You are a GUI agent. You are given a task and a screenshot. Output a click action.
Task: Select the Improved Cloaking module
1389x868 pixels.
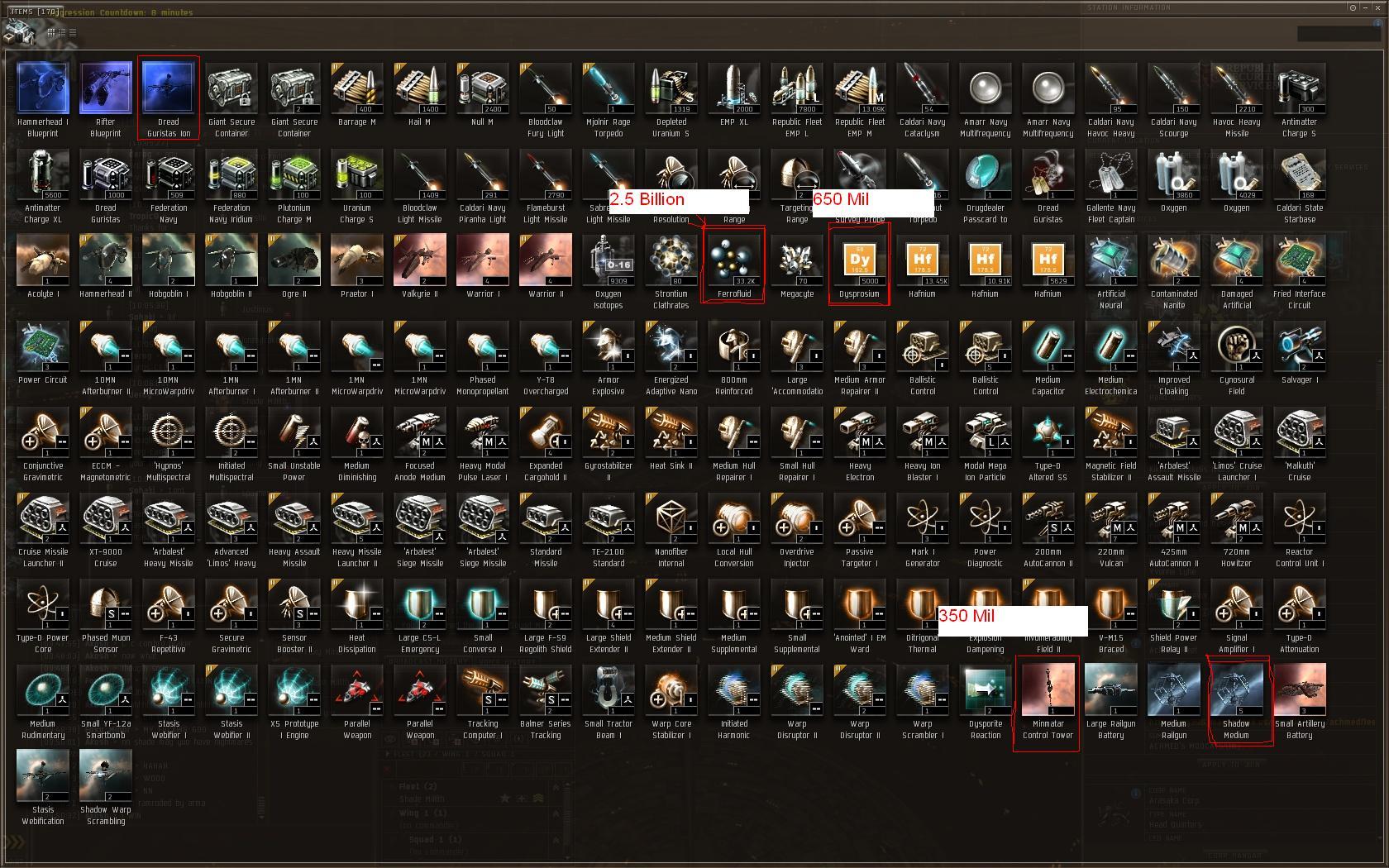[x=1174, y=357]
